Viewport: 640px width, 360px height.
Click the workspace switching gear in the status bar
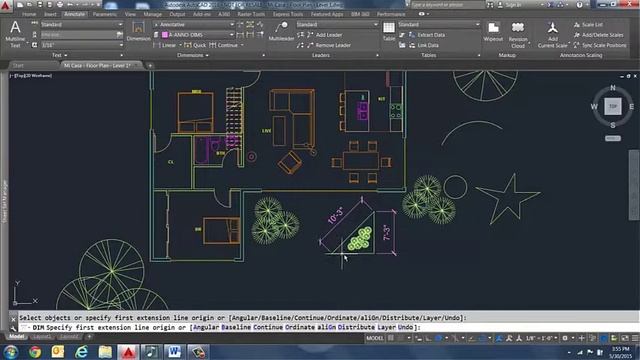tap(565, 338)
